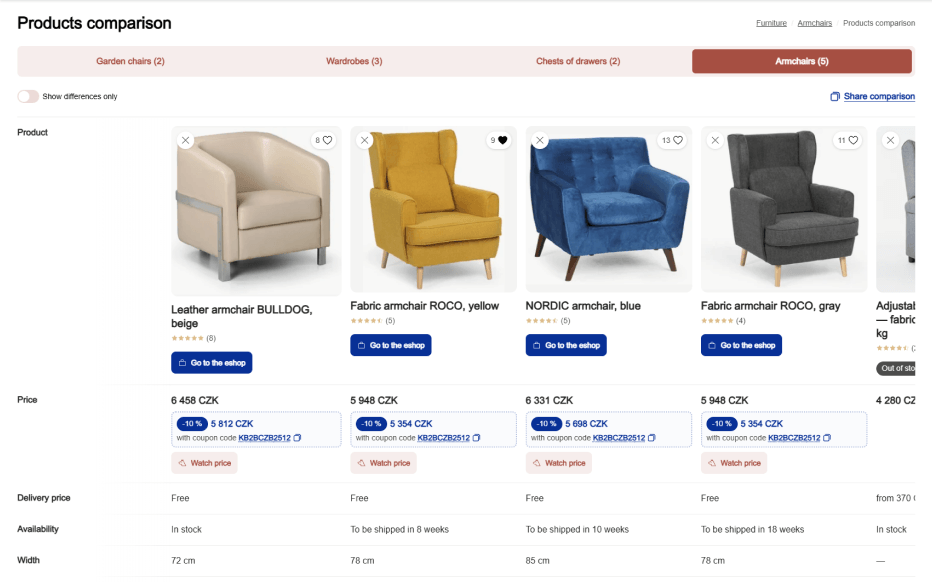This screenshot has width=932, height=582.
Task: Remove the NORDIC blue armchair from comparison
Action: 540,141
